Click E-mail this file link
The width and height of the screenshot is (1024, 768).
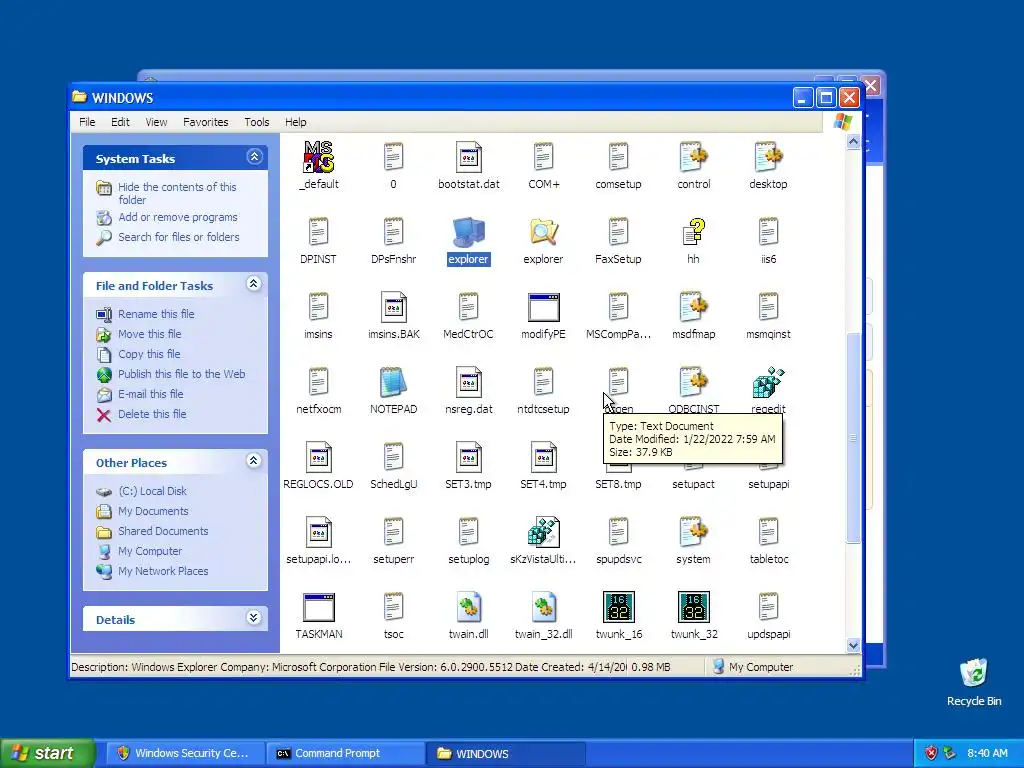pos(150,394)
